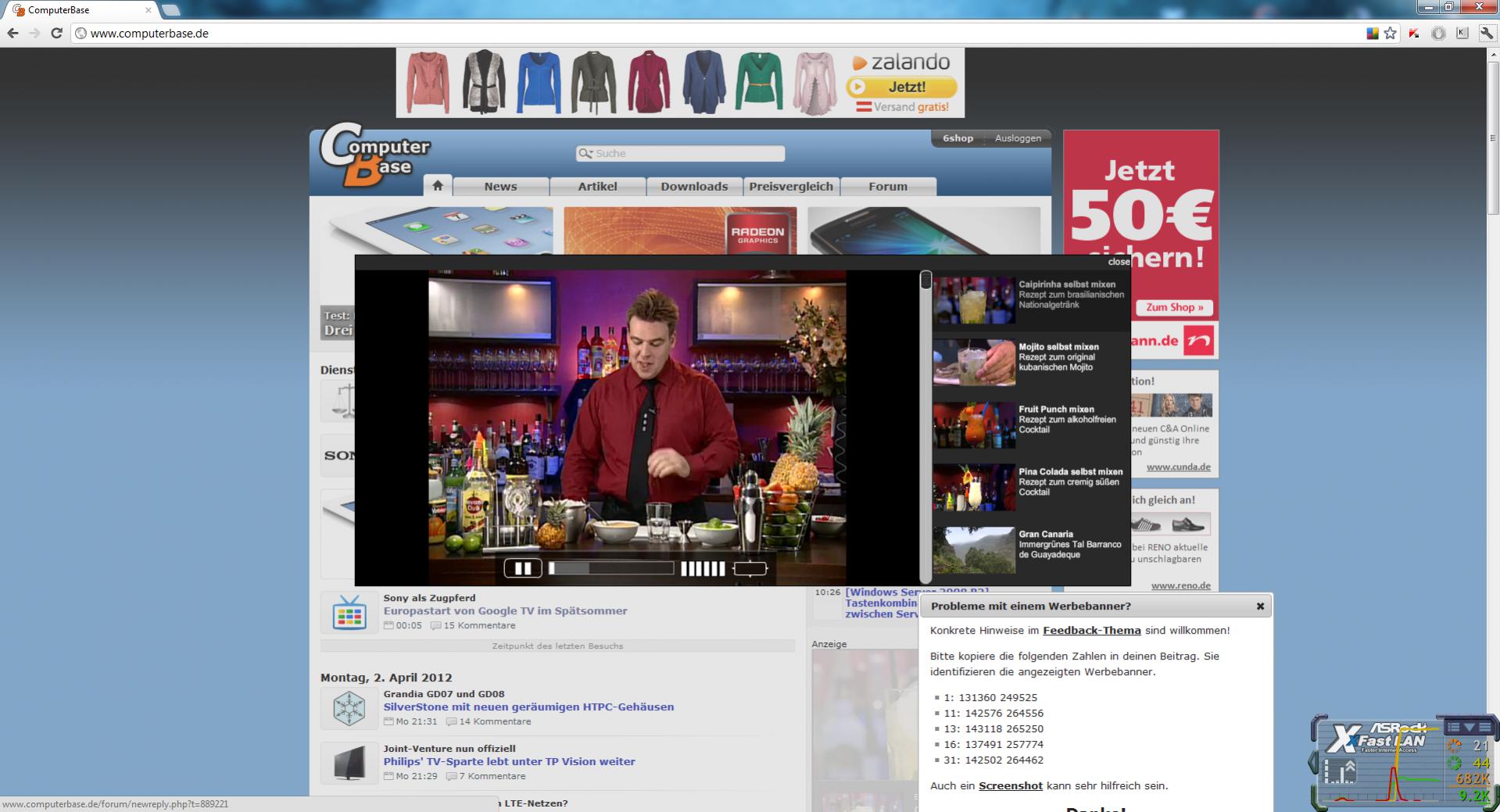The height and width of the screenshot is (812, 1500).
Task: Open the colorful squares extension icon in address bar
Action: [1372, 33]
